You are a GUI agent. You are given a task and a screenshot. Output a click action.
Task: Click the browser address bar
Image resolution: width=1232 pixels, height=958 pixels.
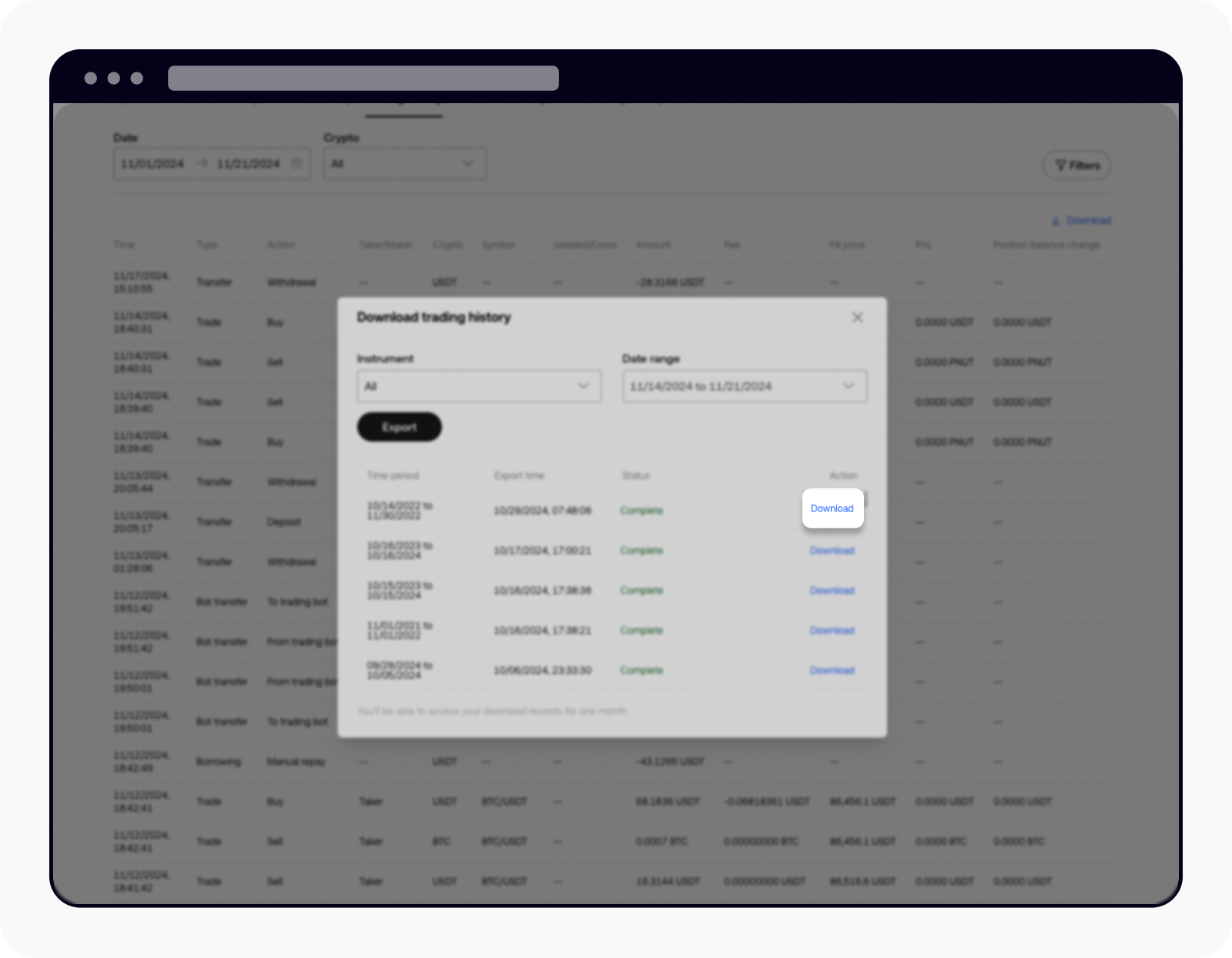point(363,78)
